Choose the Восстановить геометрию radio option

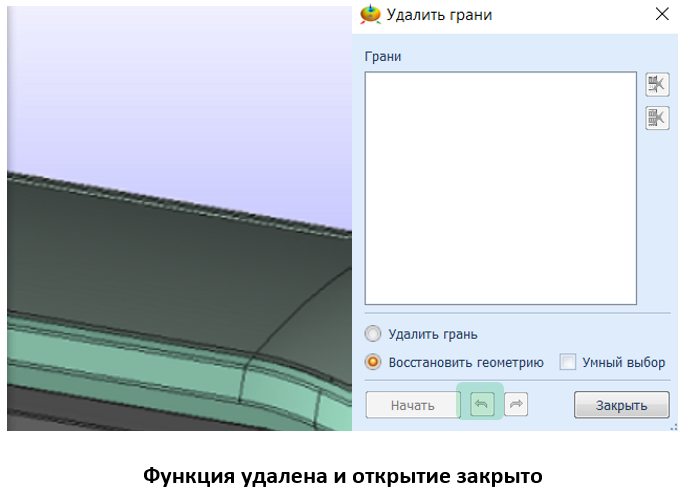[374, 362]
